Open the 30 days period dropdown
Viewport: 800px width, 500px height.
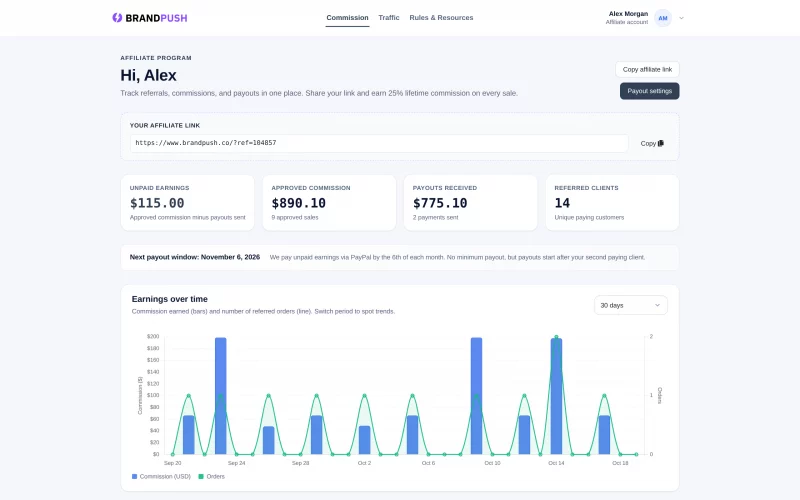[x=631, y=305]
